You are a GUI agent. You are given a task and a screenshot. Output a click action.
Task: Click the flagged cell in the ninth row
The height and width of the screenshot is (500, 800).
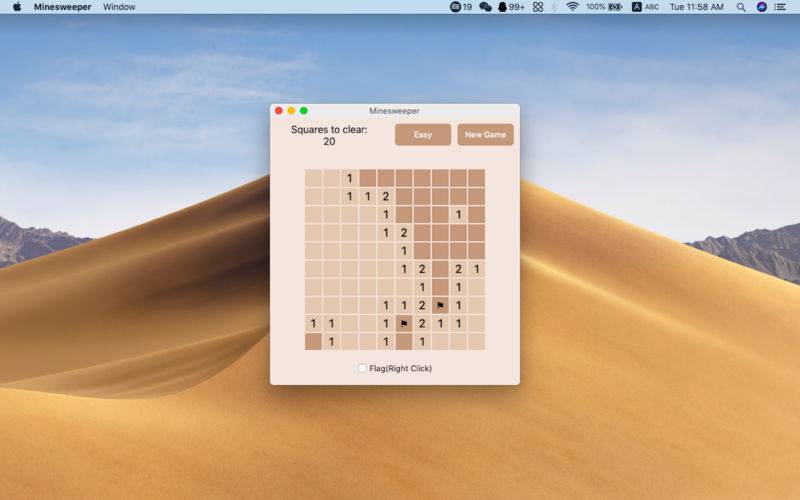[404, 323]
